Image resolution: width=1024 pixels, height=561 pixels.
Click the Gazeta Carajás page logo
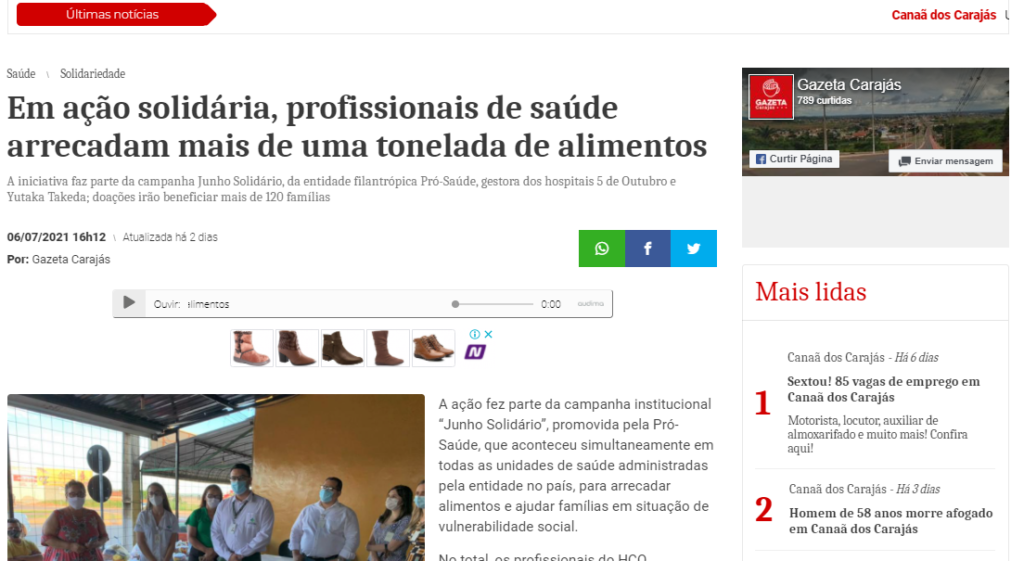[x=771, y=97]
